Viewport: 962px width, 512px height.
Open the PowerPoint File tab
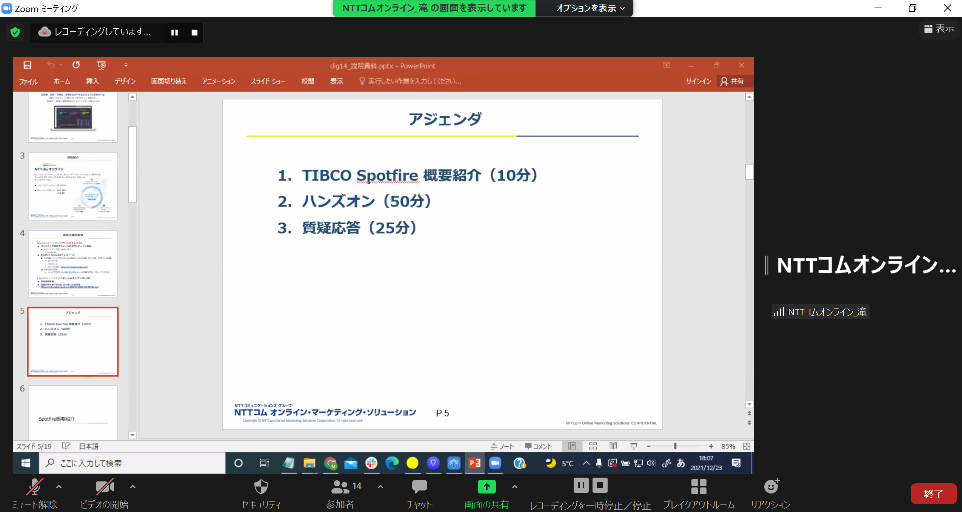pyautogui.click(x=28, y=82)
